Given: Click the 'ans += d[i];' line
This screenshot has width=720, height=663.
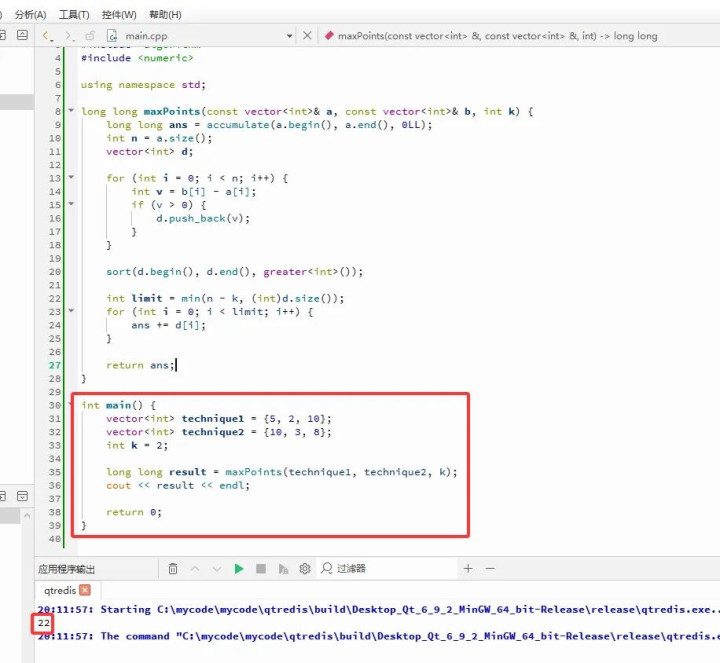Looking at the screenshot, I should coord(168,326).
